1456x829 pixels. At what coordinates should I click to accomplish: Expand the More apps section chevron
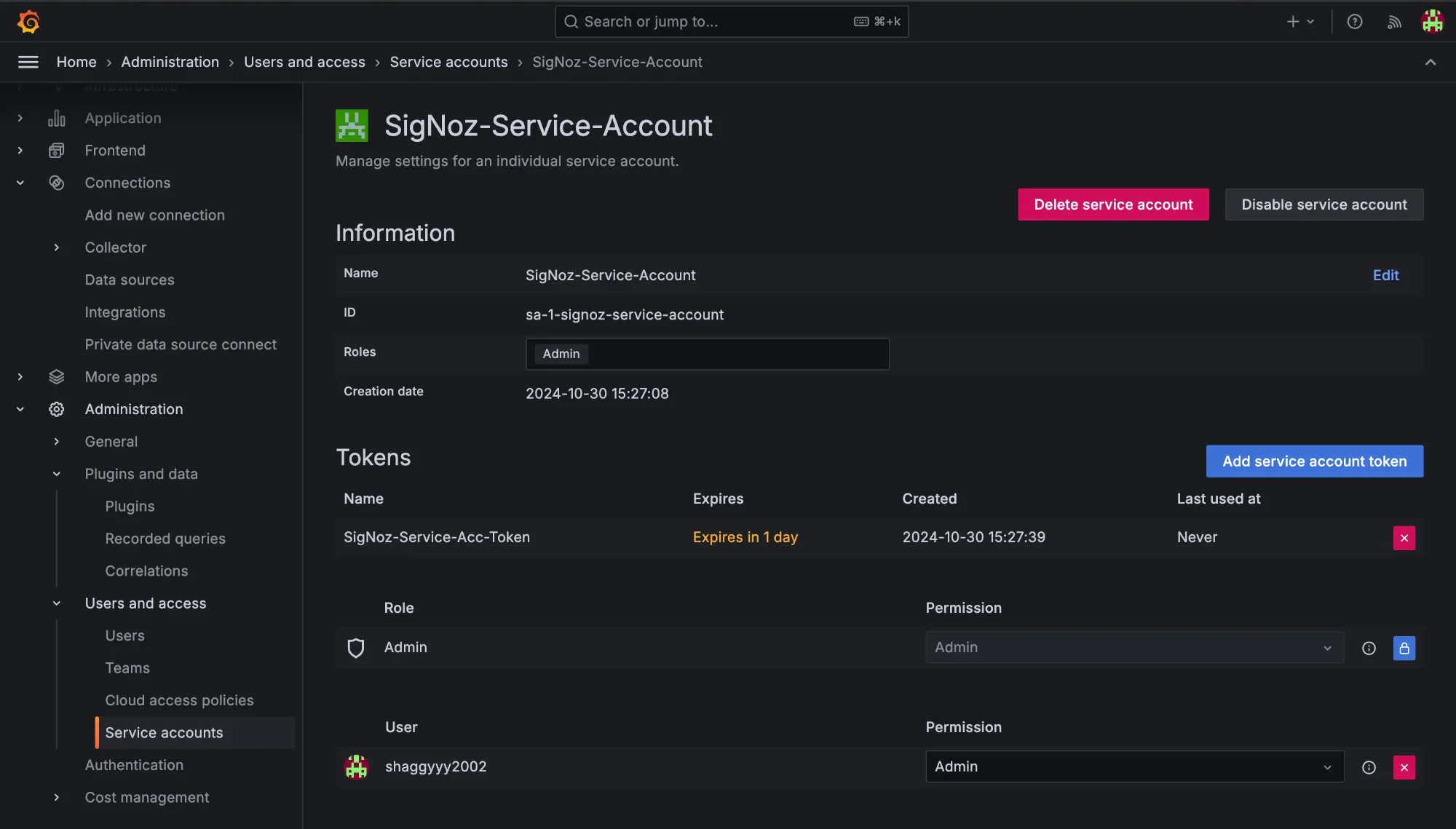tap(20, 377)
